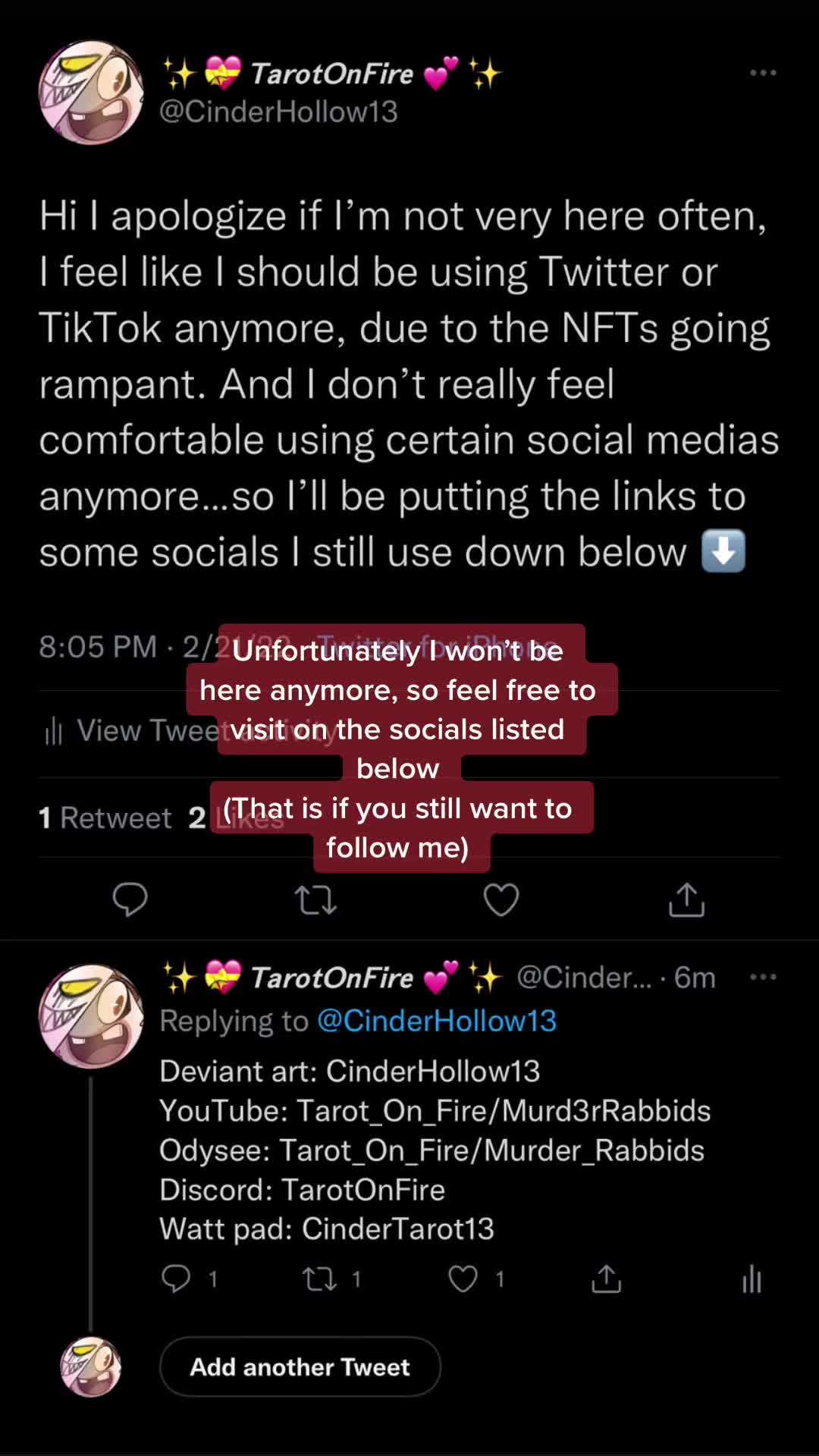Open the @CinderHollow13 link in Replying to
This screenshot has height=1456, width=819.
[x=437, y=1021]
